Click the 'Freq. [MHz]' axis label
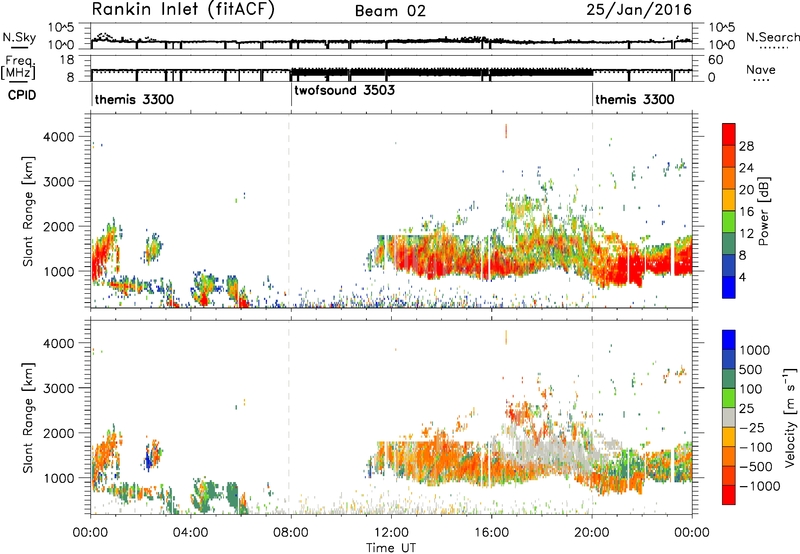Image resolution: width=800 pixels, height=554 pixels. point(19,67)
